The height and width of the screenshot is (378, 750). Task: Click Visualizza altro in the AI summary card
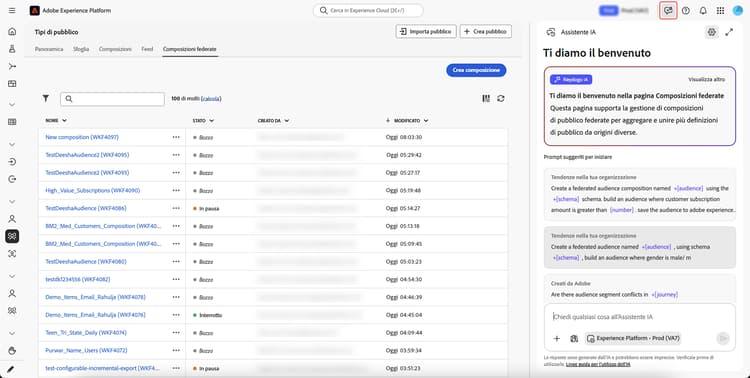(706, 79)
